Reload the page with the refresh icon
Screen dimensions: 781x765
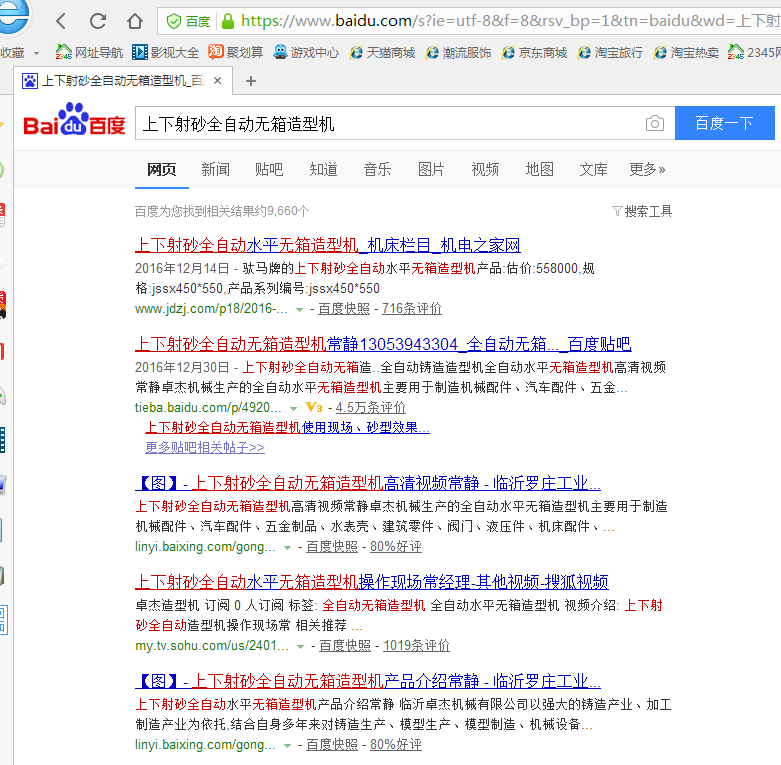(98, 21)
